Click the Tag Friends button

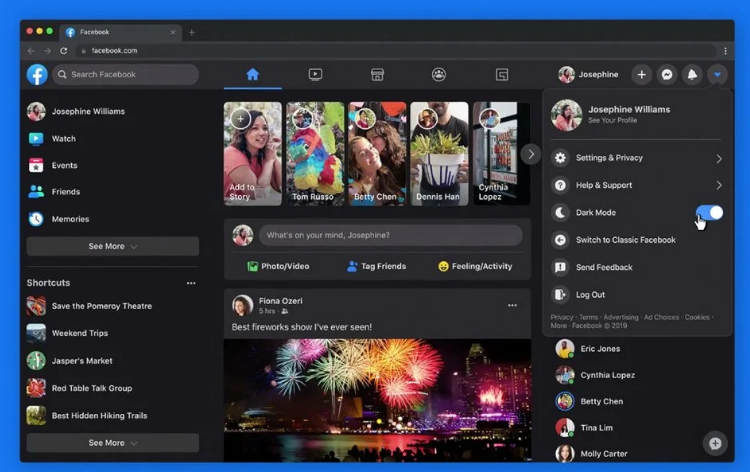376,266
